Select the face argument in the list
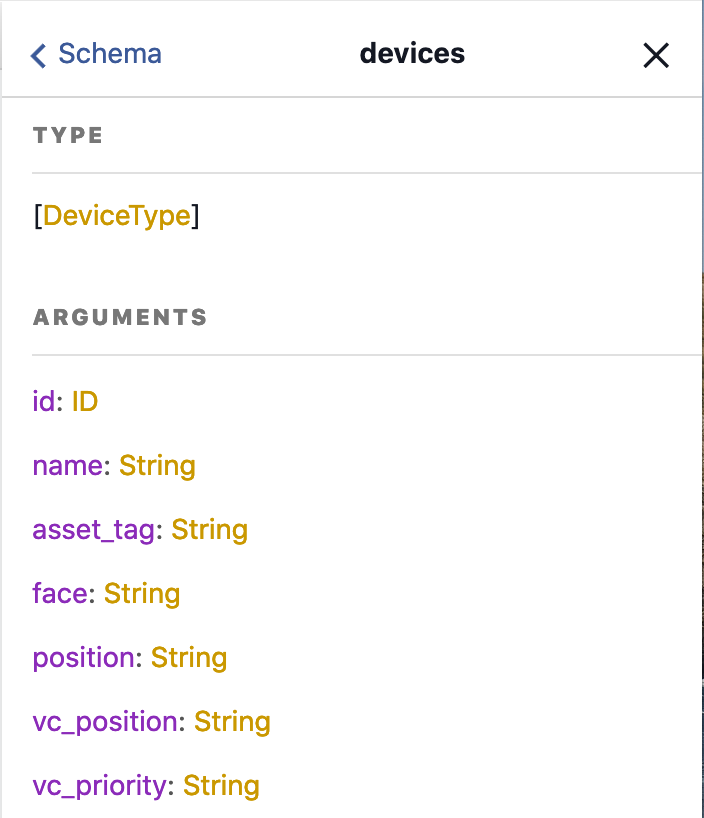This screenshot has height=818, width=704. click(x=62, y=593)
